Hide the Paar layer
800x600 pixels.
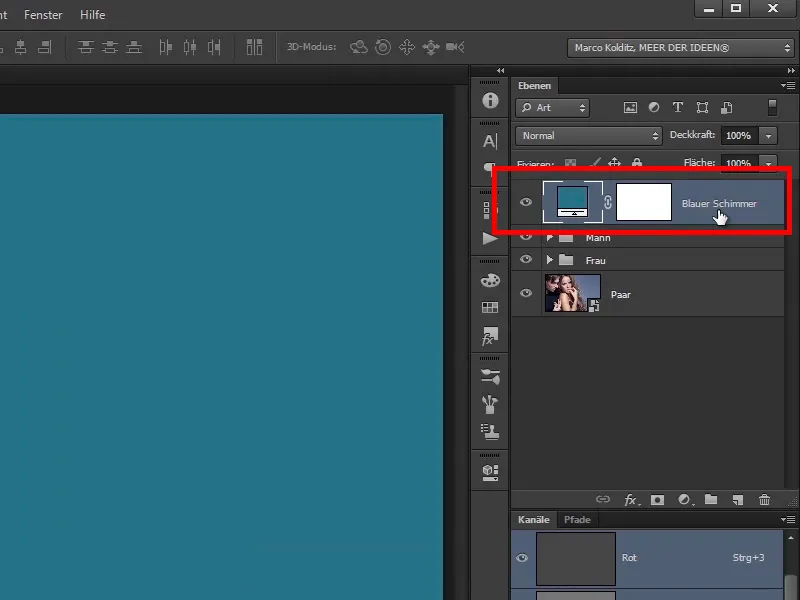click(x=526, y=293)
